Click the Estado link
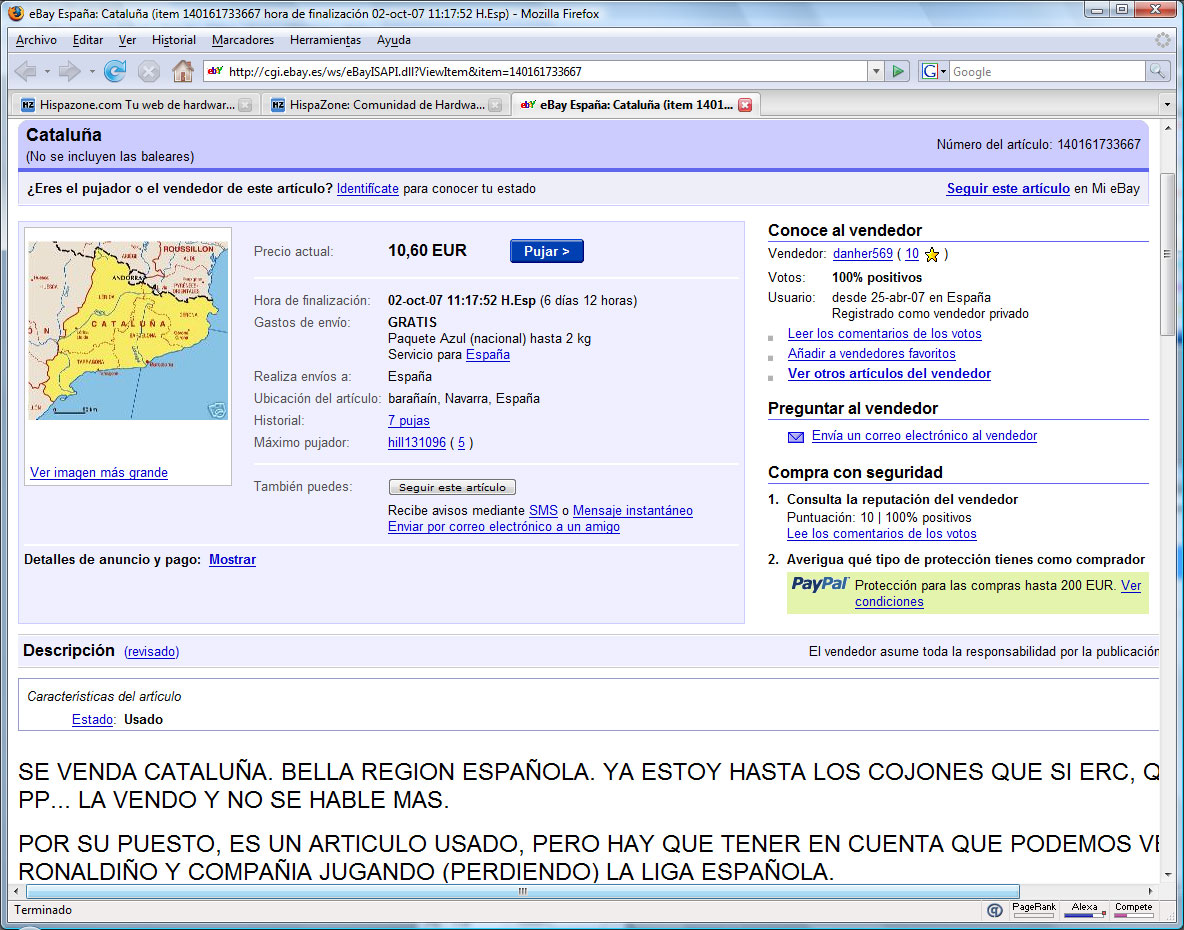The width and height of the screenshot is (1184, 930). click(92, 719)
